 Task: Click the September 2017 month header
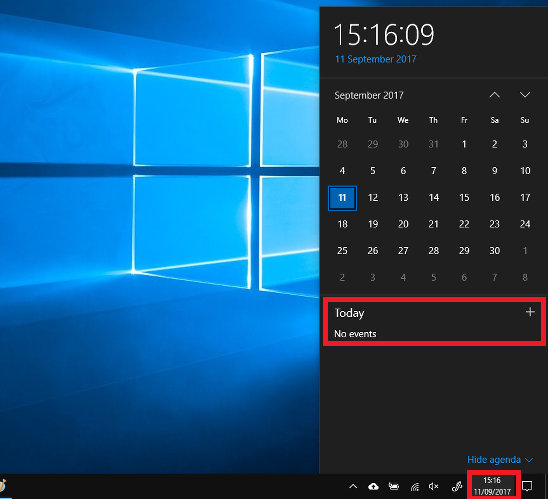[369, 95]
